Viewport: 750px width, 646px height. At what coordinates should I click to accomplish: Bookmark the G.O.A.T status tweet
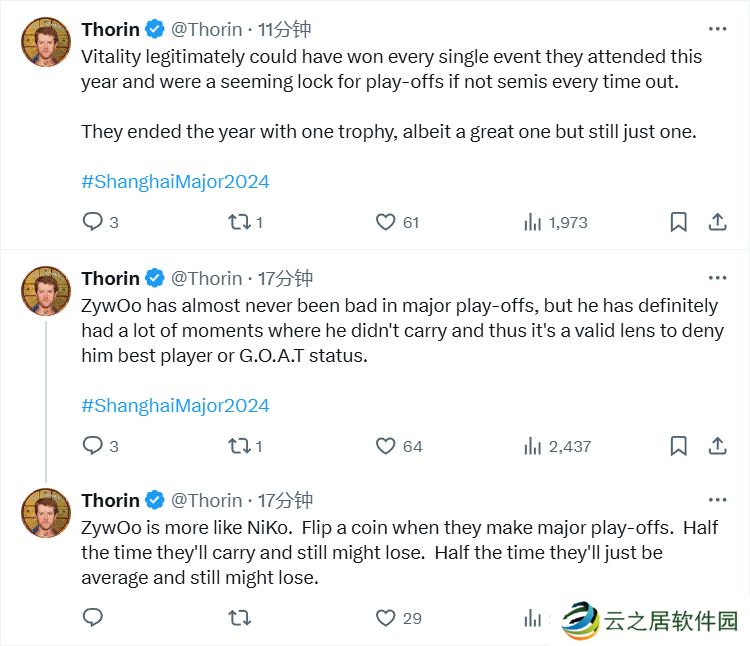[678, 446]
